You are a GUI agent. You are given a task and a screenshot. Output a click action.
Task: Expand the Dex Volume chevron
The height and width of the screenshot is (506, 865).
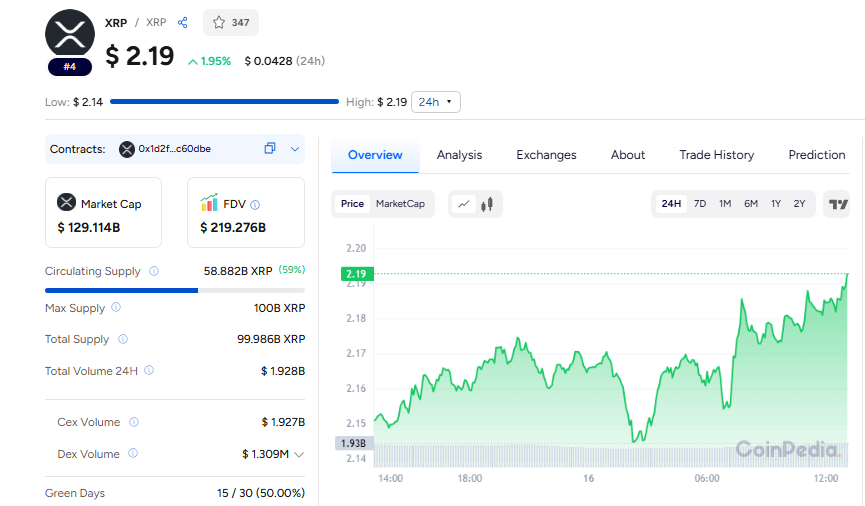point(299,455)
